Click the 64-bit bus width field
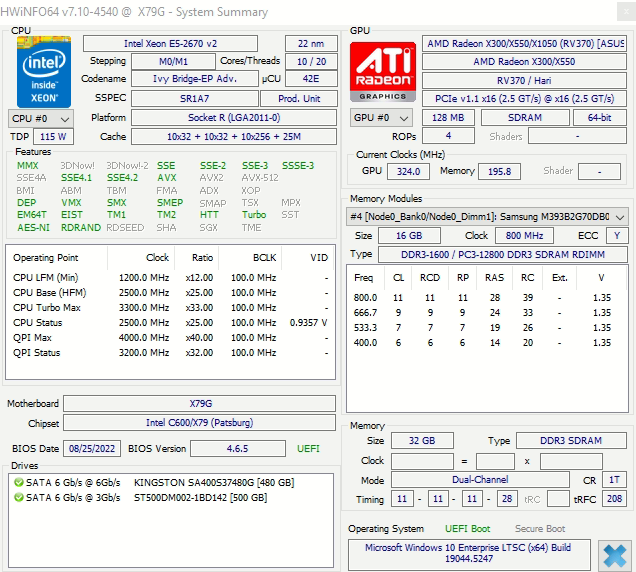 (600, 118)
